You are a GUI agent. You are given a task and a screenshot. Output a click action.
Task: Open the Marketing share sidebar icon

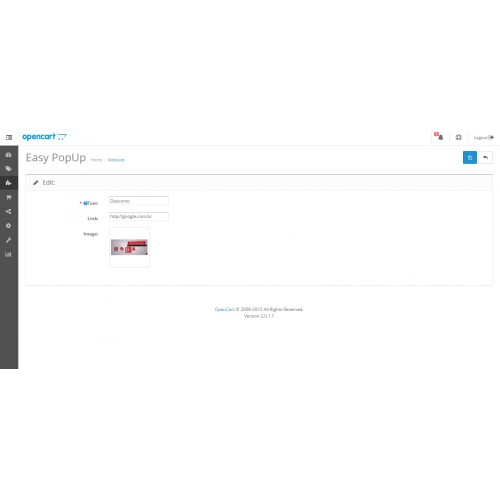9,212
